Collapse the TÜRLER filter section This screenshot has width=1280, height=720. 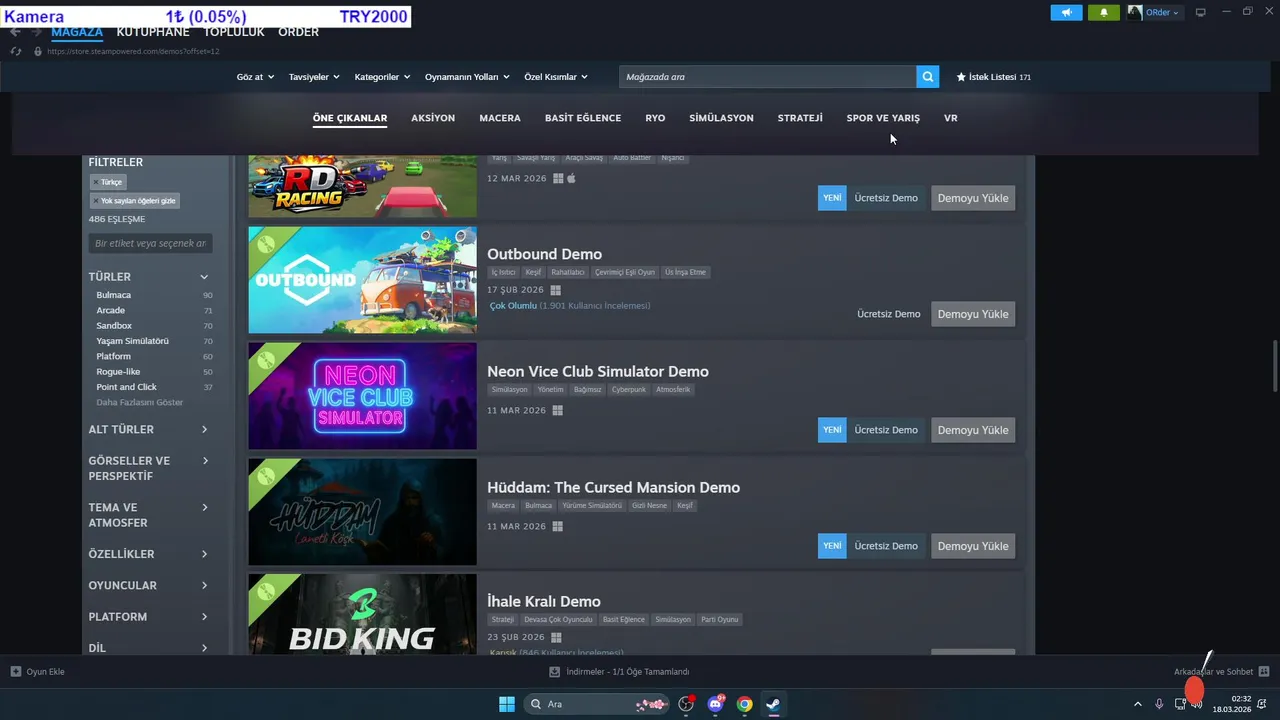[x=150, y=277]
